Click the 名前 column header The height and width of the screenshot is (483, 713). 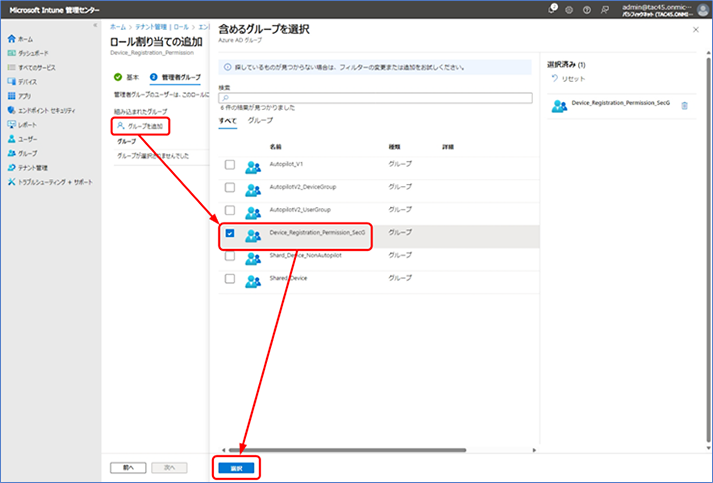tap(276, 147)
